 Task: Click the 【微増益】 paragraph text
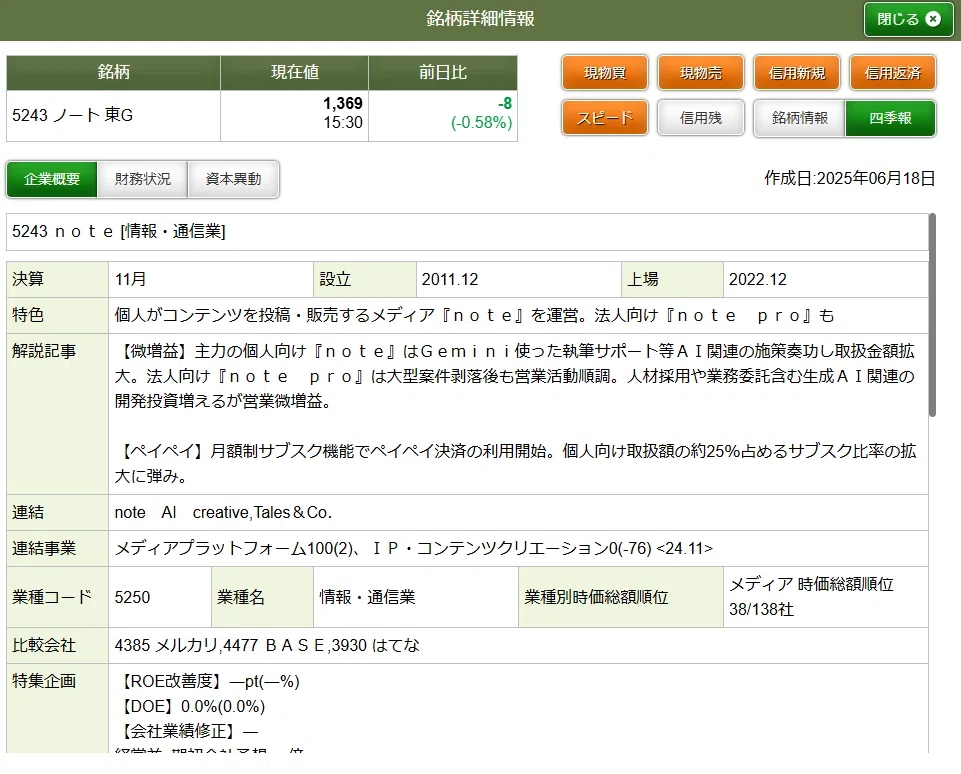pyautogui.click(x=515, y=376)
